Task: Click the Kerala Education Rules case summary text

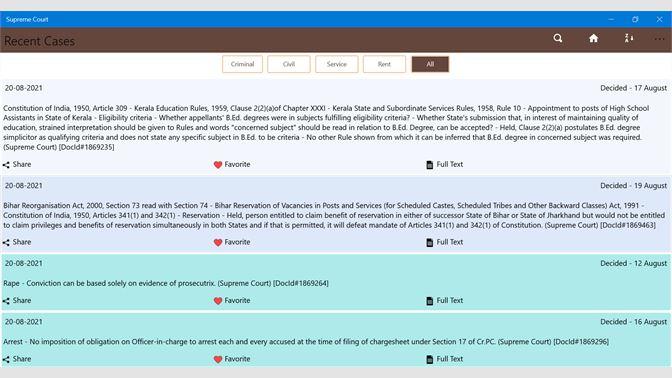Action: coord(326,127)
